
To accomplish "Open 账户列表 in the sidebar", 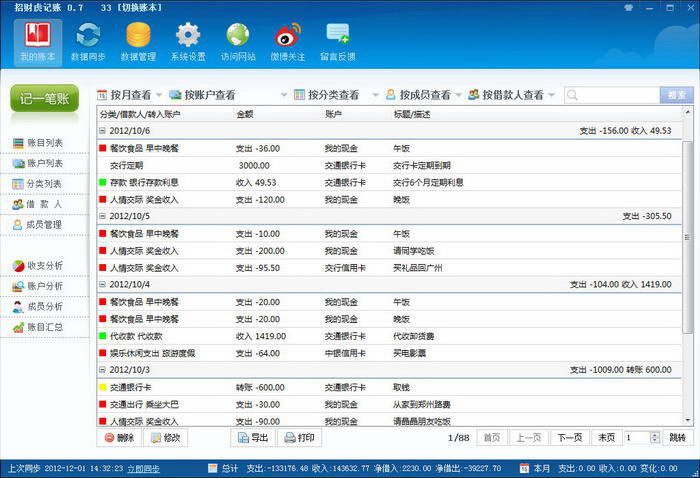I will tap(38, 163).
